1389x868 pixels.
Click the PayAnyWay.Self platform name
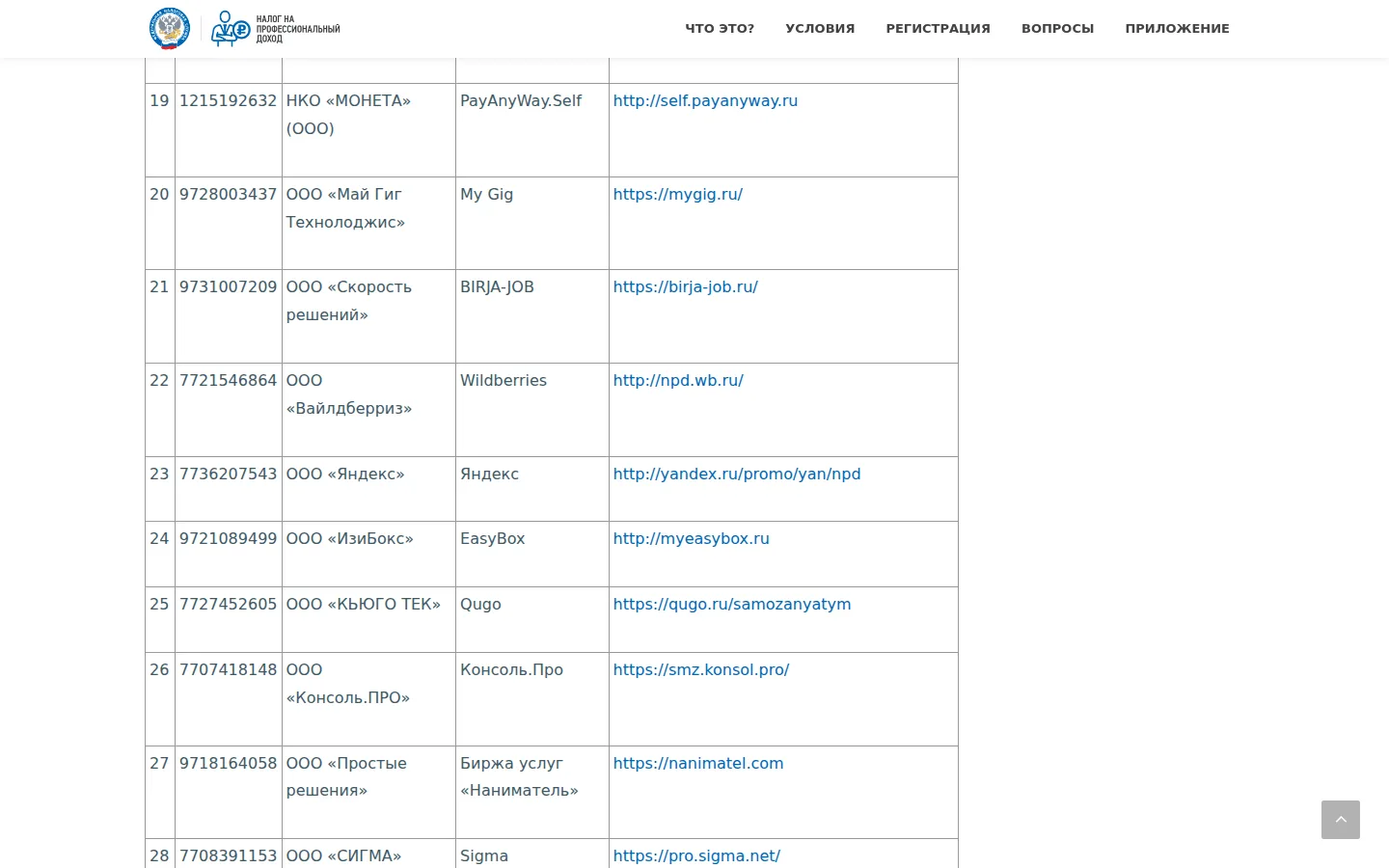521,100
